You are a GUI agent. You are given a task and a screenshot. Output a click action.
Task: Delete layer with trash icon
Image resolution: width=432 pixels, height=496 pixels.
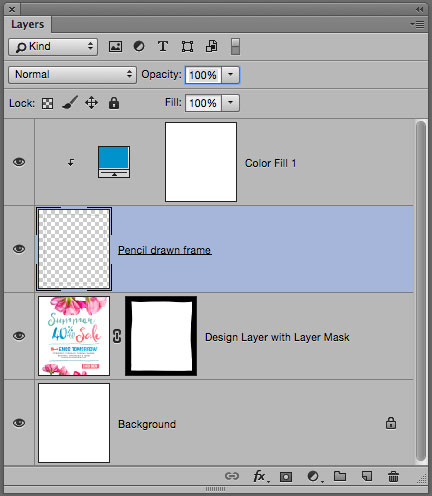tap(393, 476)
